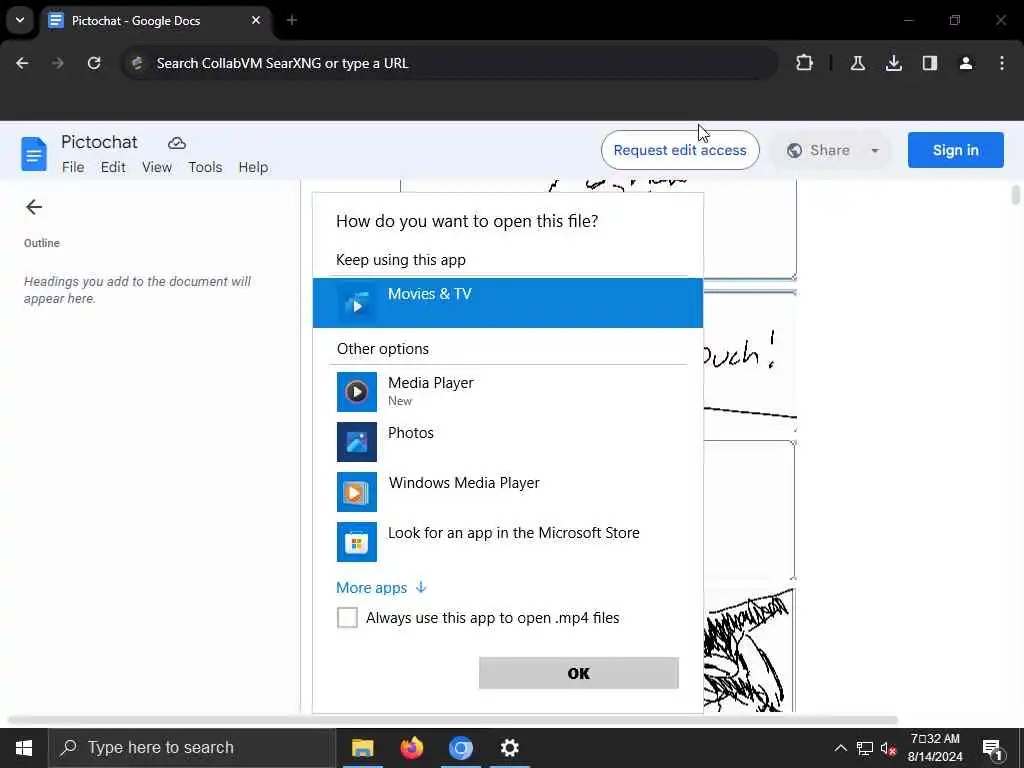Image resolution: width=1024 pixels, height=768 pixels.
Task: Click the taskbar clock and date
Action: pyautogui.click(x=935, y=748)
